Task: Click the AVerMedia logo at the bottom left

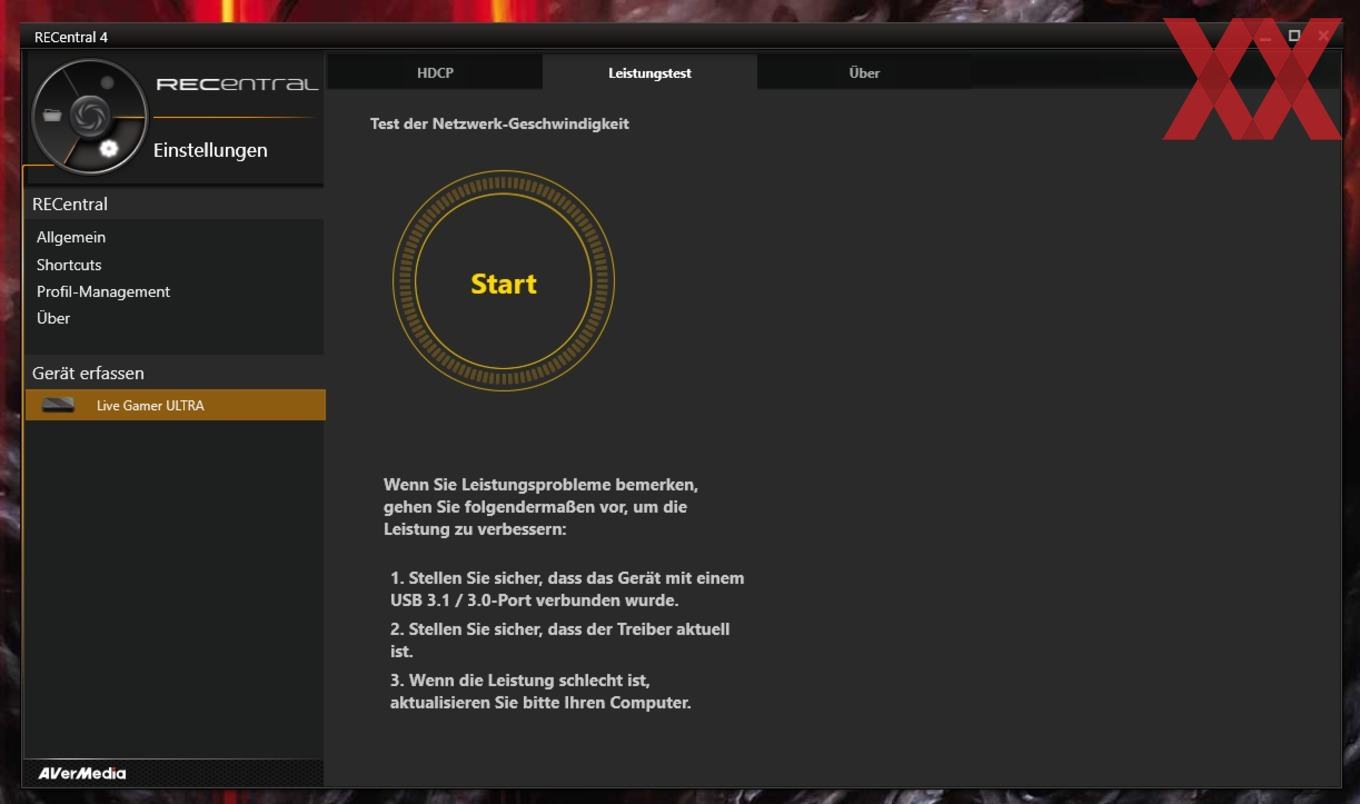Action: point(82,773)
